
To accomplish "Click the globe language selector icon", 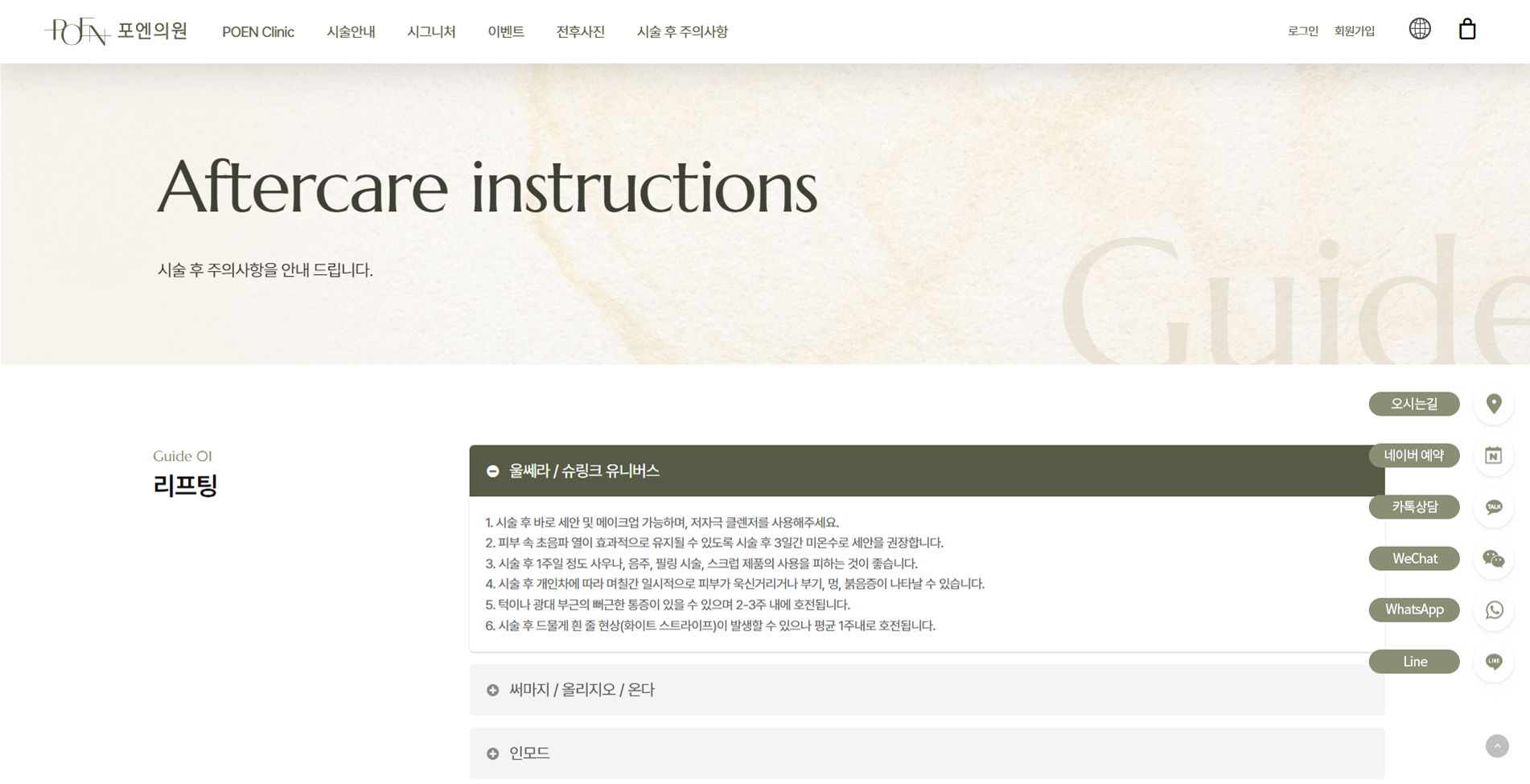I will pyautogui.click(x=1419, y=29).
